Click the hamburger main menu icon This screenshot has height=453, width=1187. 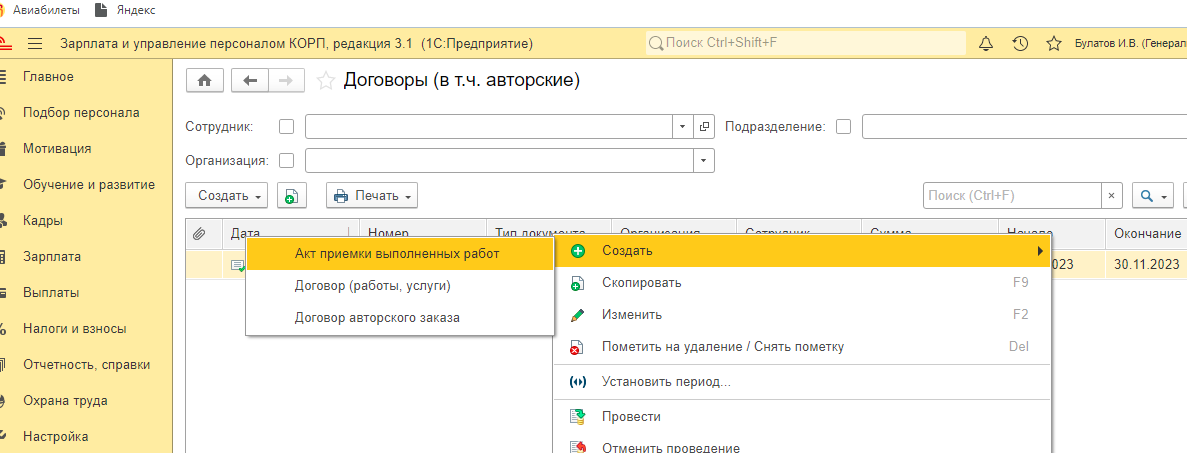35,44
